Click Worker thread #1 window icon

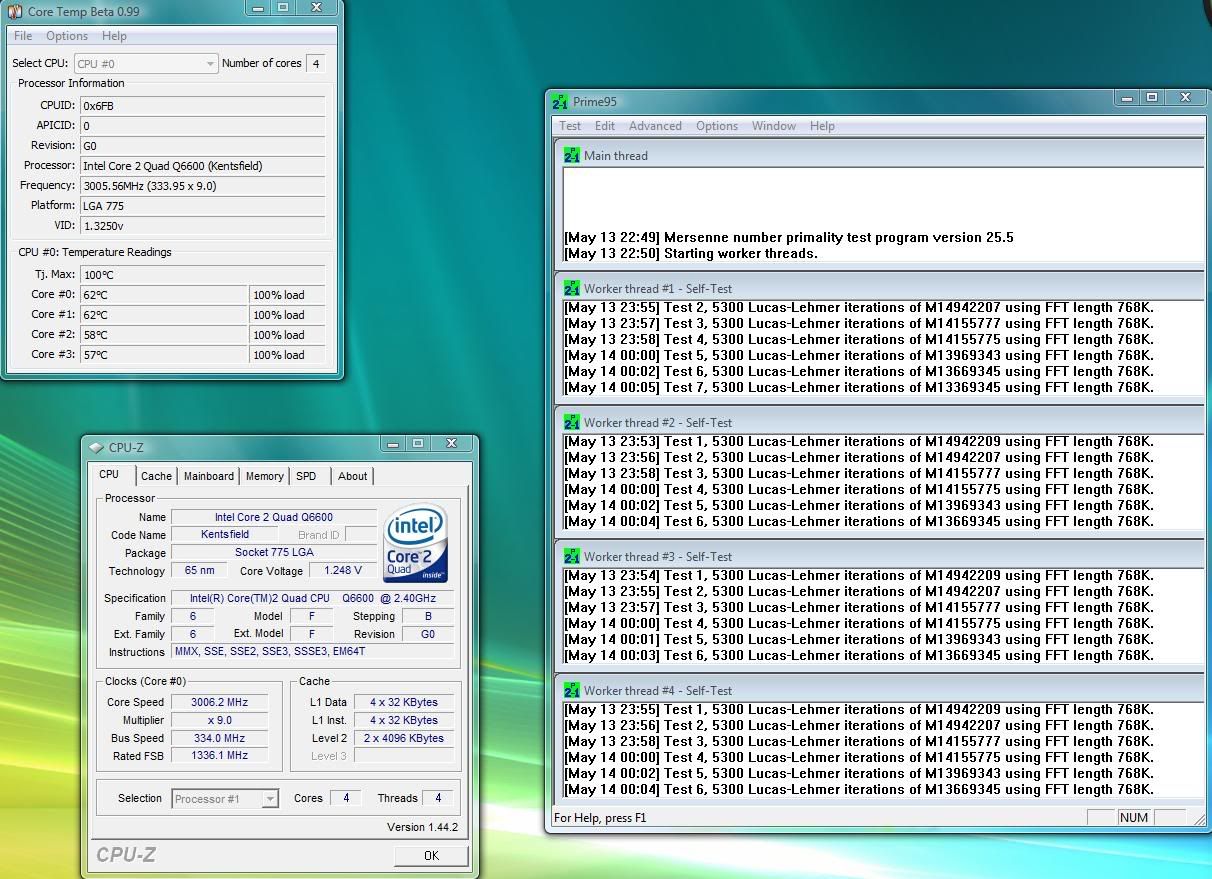pyautogui.click(x=571, y=288)
